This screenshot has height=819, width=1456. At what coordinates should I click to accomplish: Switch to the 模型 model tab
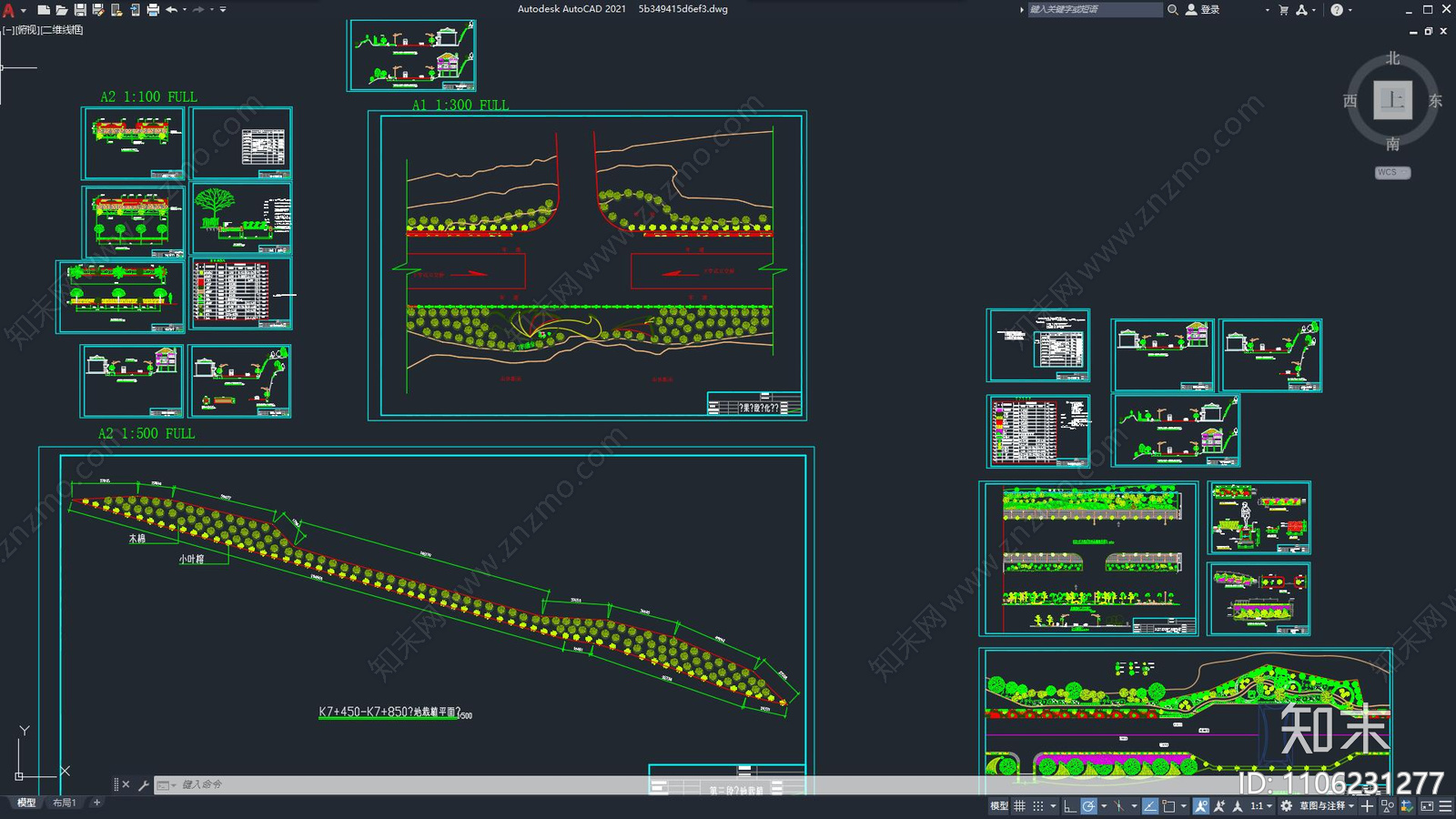coord(26,803)
